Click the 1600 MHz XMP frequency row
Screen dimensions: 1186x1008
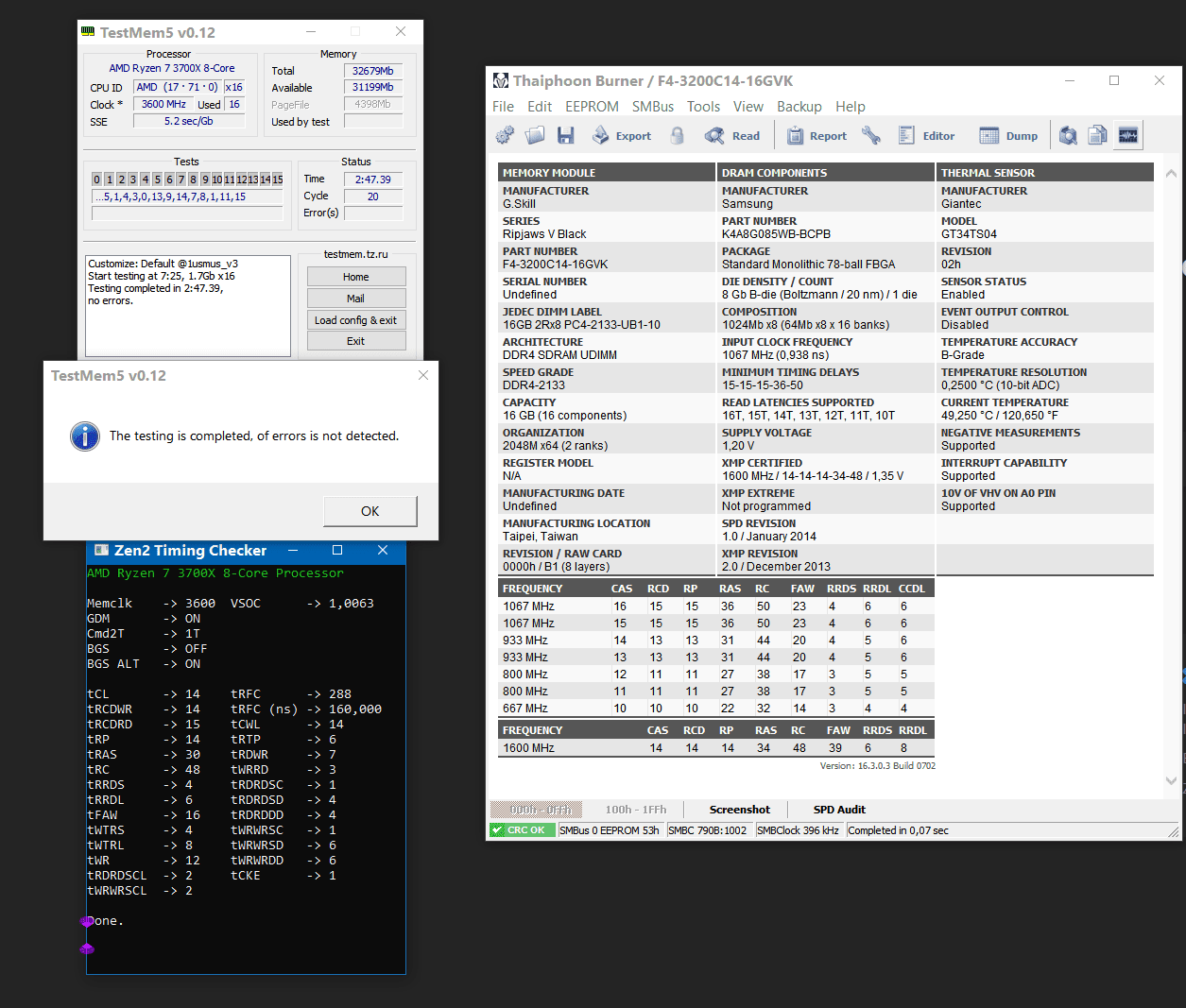pyautogui.click(x=715, y=747)
